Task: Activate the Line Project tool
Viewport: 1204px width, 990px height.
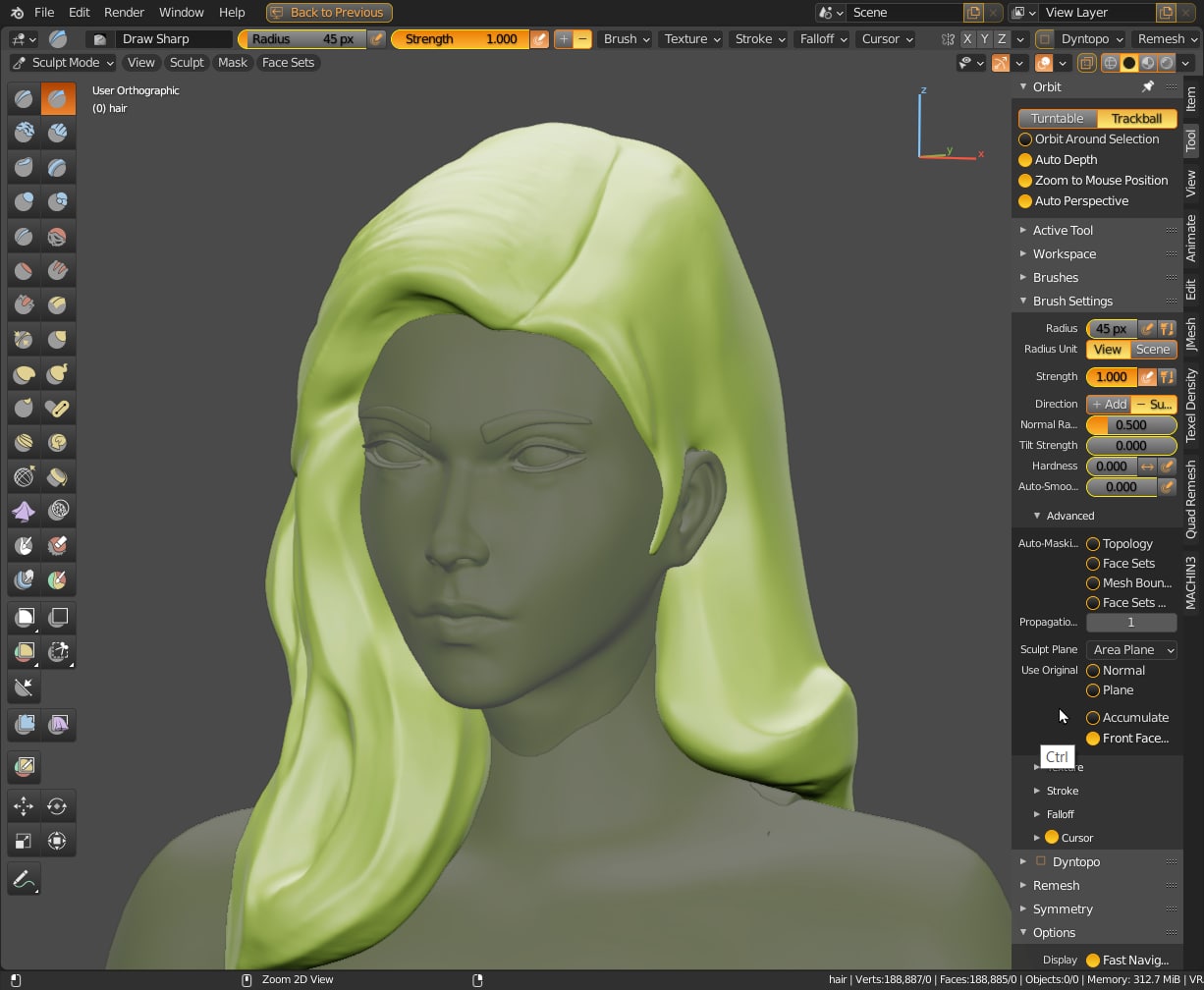Action: pos(24,687)
